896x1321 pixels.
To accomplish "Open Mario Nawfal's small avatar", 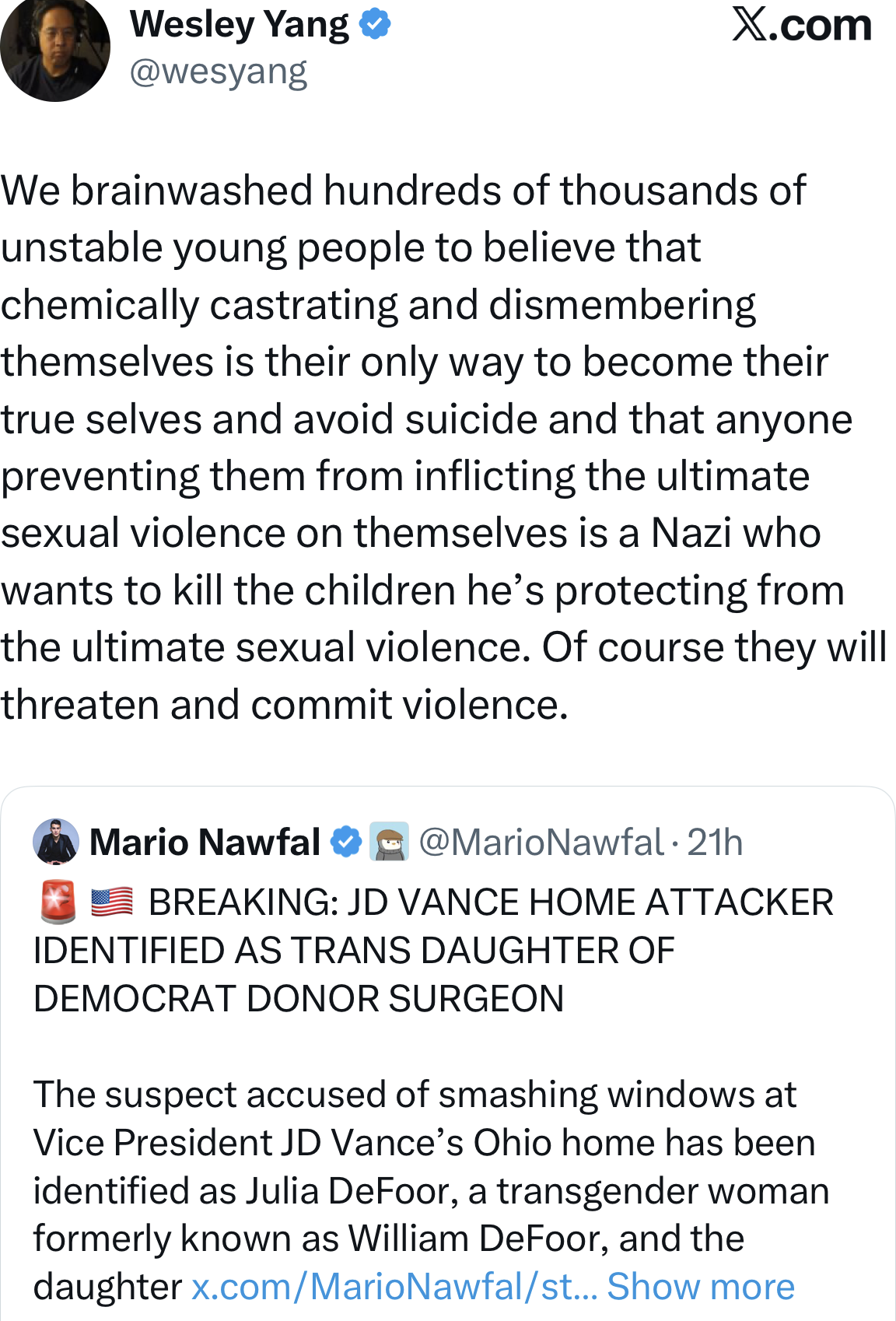I will 56,842.
